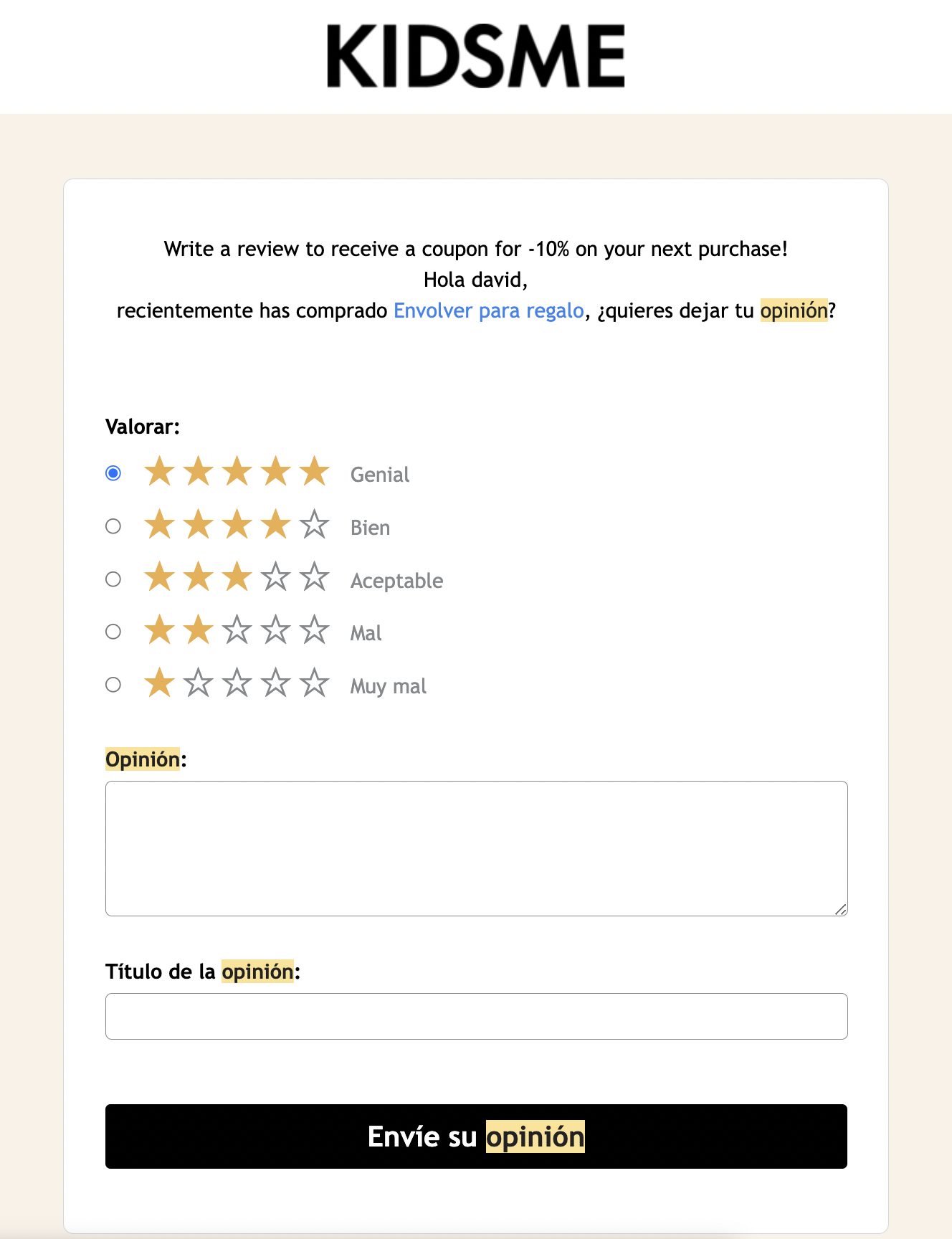Click the fifth gold star in Genial row

tap(314, 472)
